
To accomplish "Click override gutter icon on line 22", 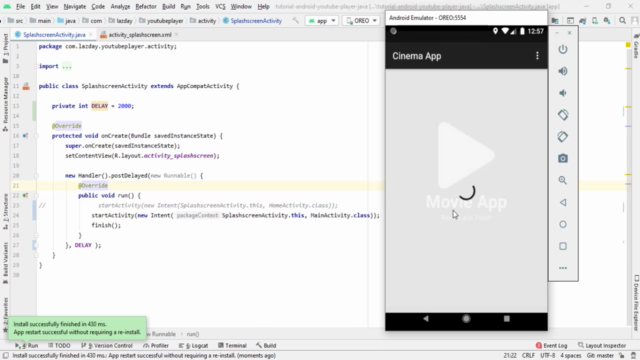I will (25, 196).
